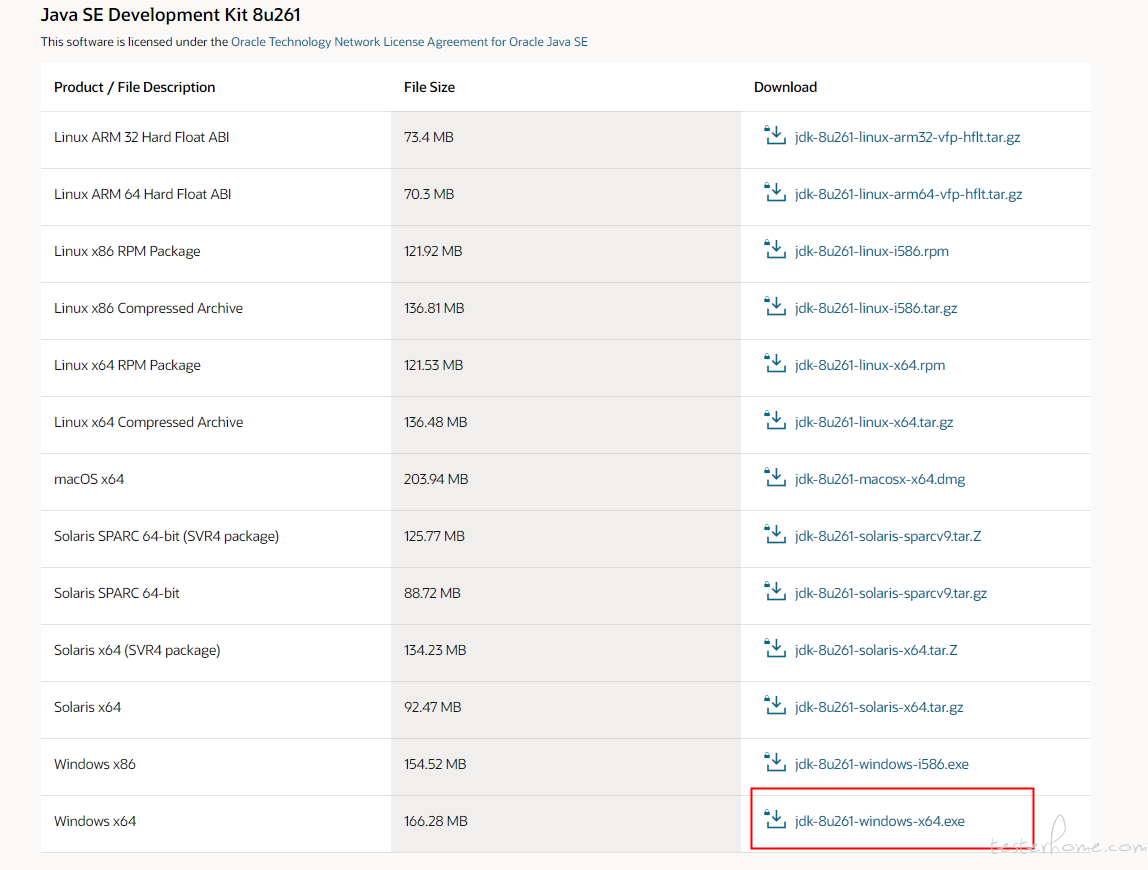This screenshot has width=1148, height=870.
Task: Select Solaris SPARC 64-bit (SVR4 package) cell
Action: click(x=216, y=540)
